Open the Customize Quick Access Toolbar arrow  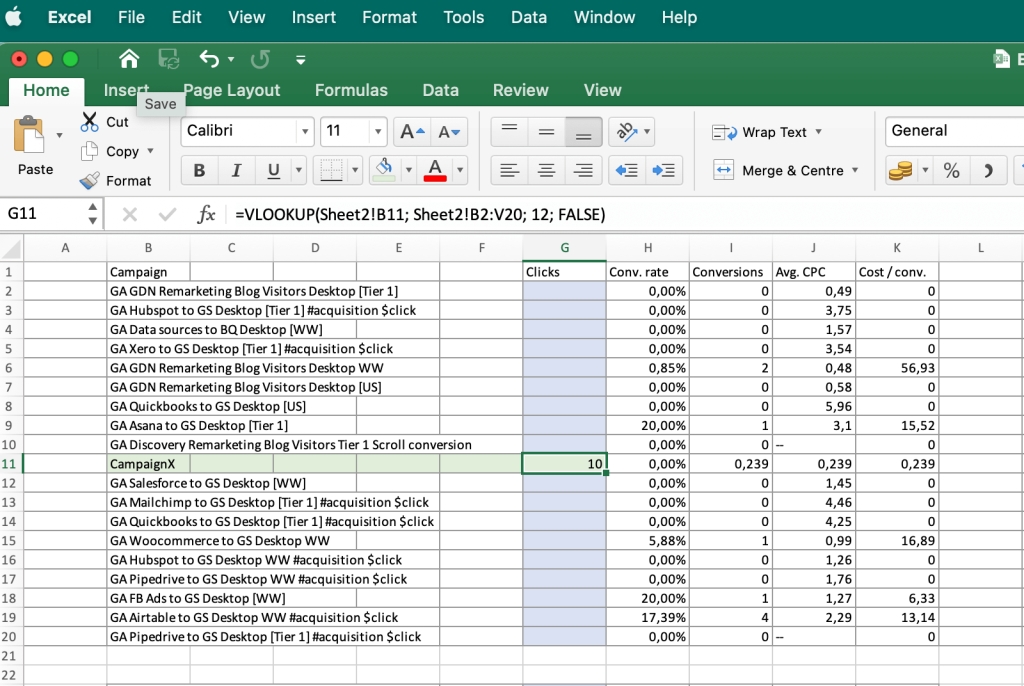pyautogui.click(x=300, y=60)
